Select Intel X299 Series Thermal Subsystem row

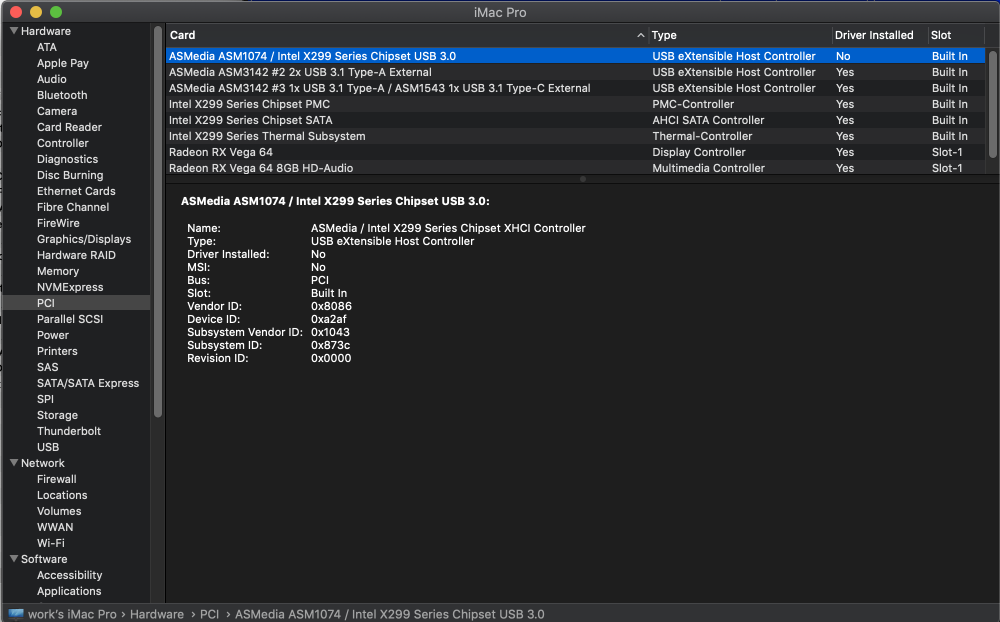point(575,136)
